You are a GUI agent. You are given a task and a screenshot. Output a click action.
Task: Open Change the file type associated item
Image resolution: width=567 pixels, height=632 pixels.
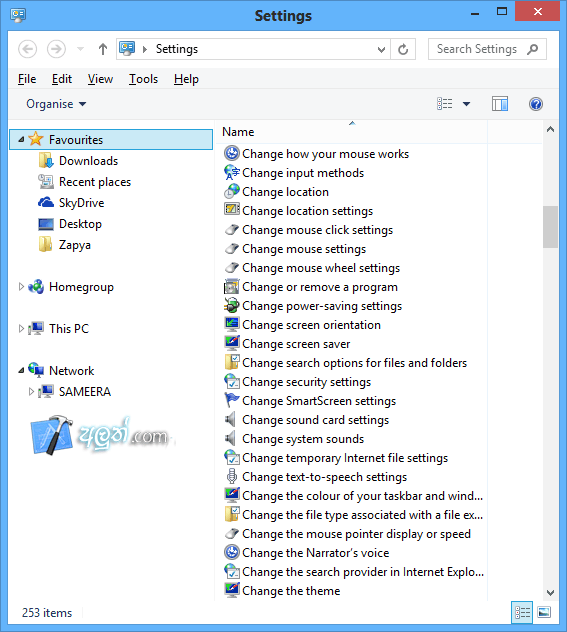click(x=354, y=515)
